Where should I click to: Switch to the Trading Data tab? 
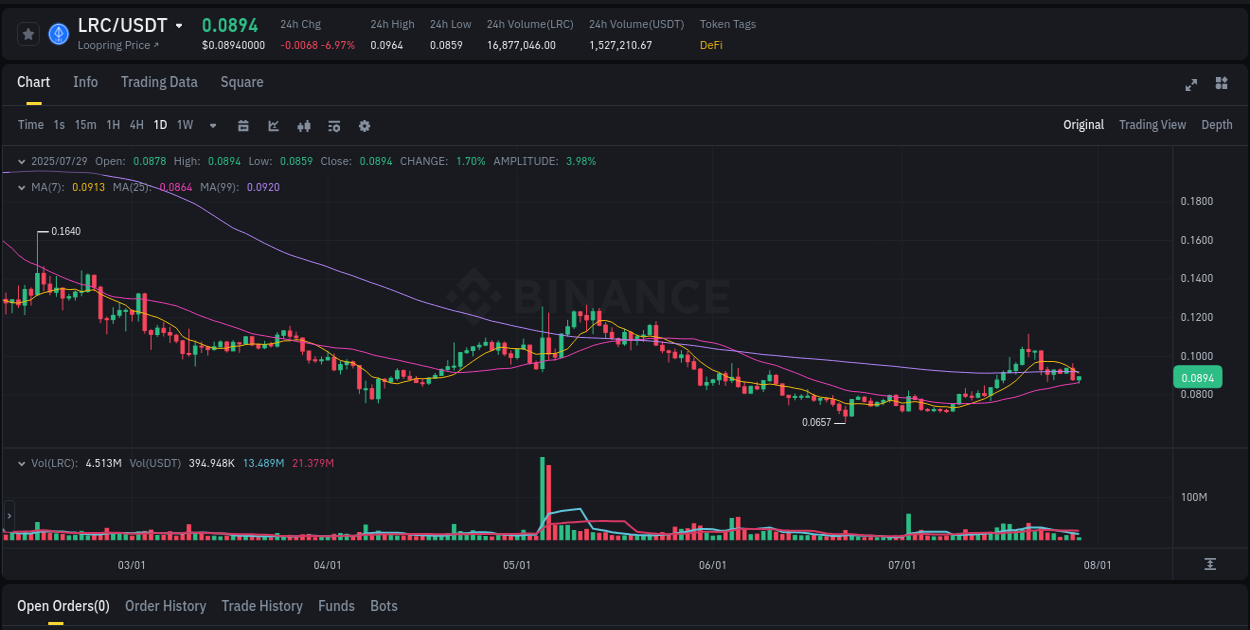point(159,82)
